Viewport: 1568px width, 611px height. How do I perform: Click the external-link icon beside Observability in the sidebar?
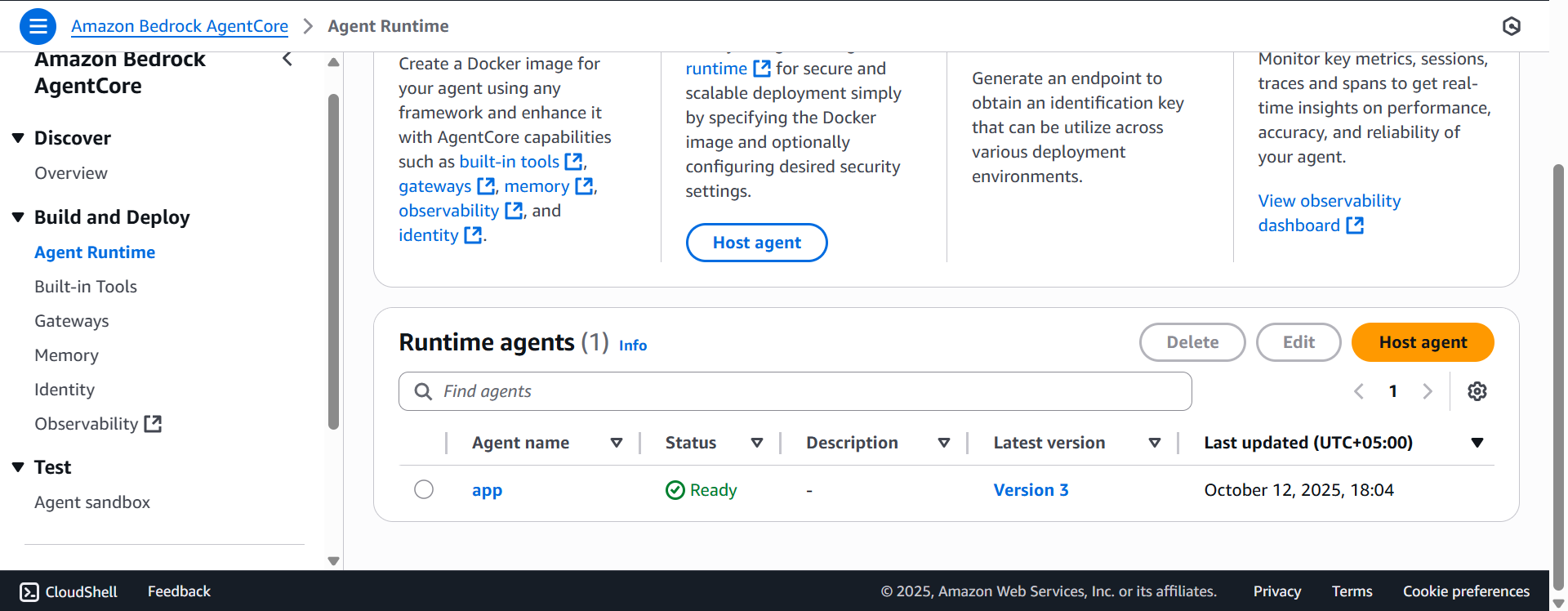[153, 424]
